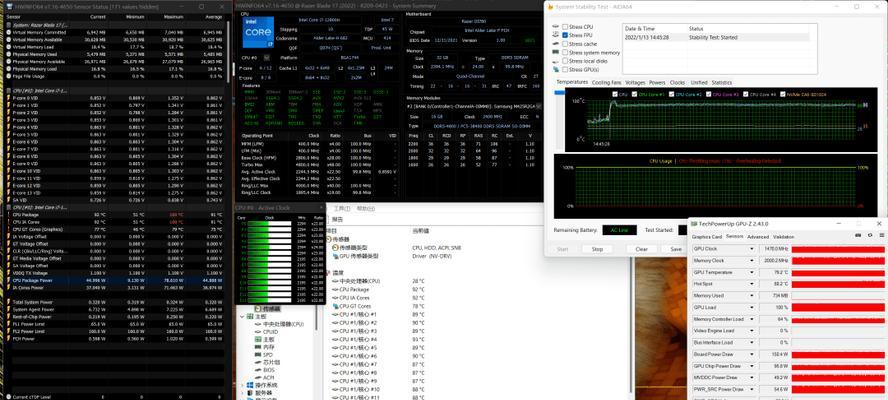Image resolution: width=888 pixels, height=400 pixels.
Task: Click the Stress system memory RAM icon
Action: pyautogui.click(x=557, y=52)
